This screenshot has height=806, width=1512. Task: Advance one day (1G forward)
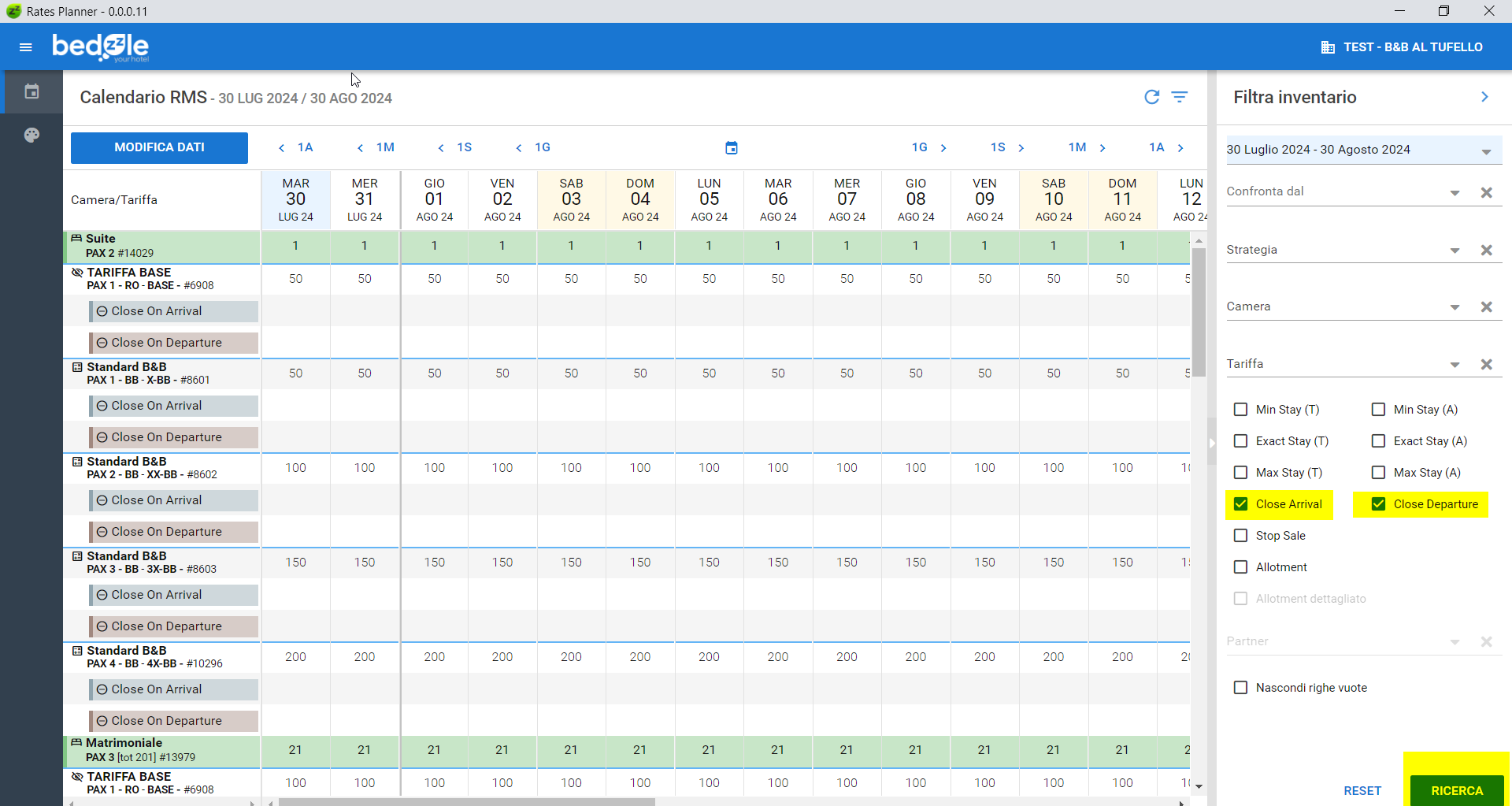pyautogui.click(x=929, y=147)
